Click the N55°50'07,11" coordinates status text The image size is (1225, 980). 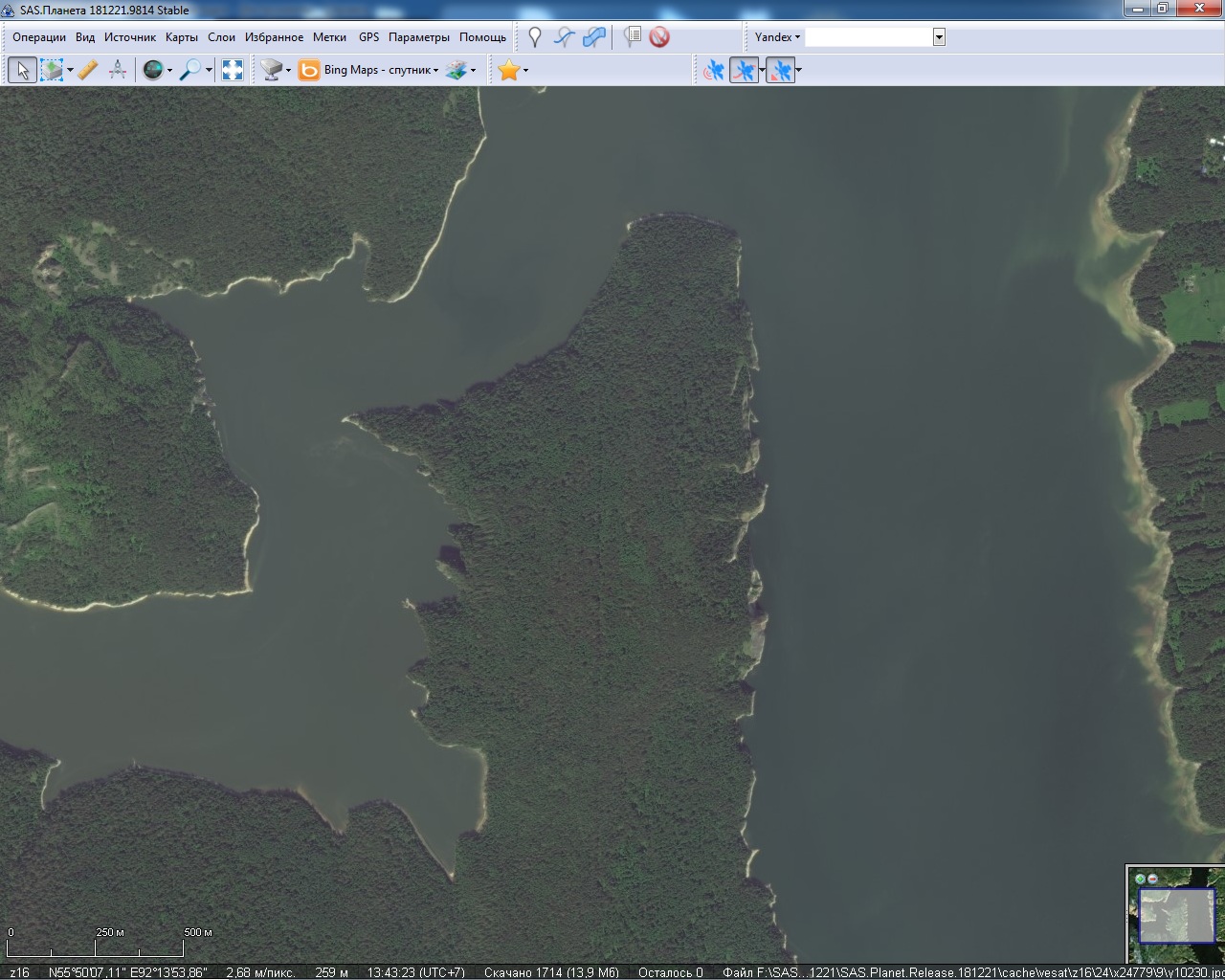coord(128,972)
